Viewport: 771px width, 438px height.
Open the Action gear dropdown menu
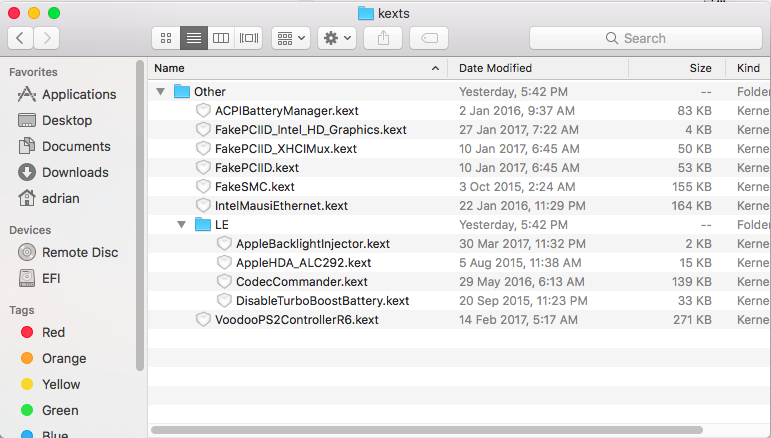coord(336,38)
